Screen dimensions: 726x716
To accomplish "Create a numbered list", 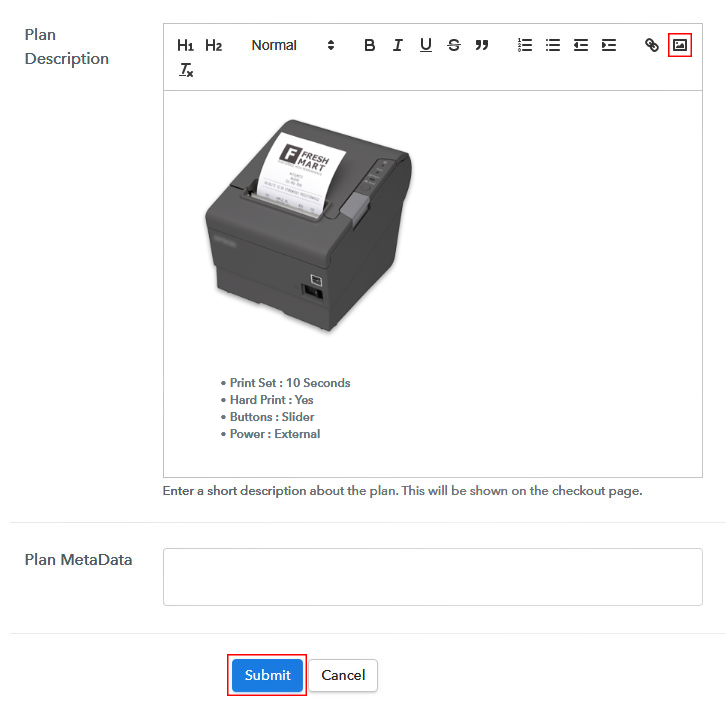I will [525, 45].
